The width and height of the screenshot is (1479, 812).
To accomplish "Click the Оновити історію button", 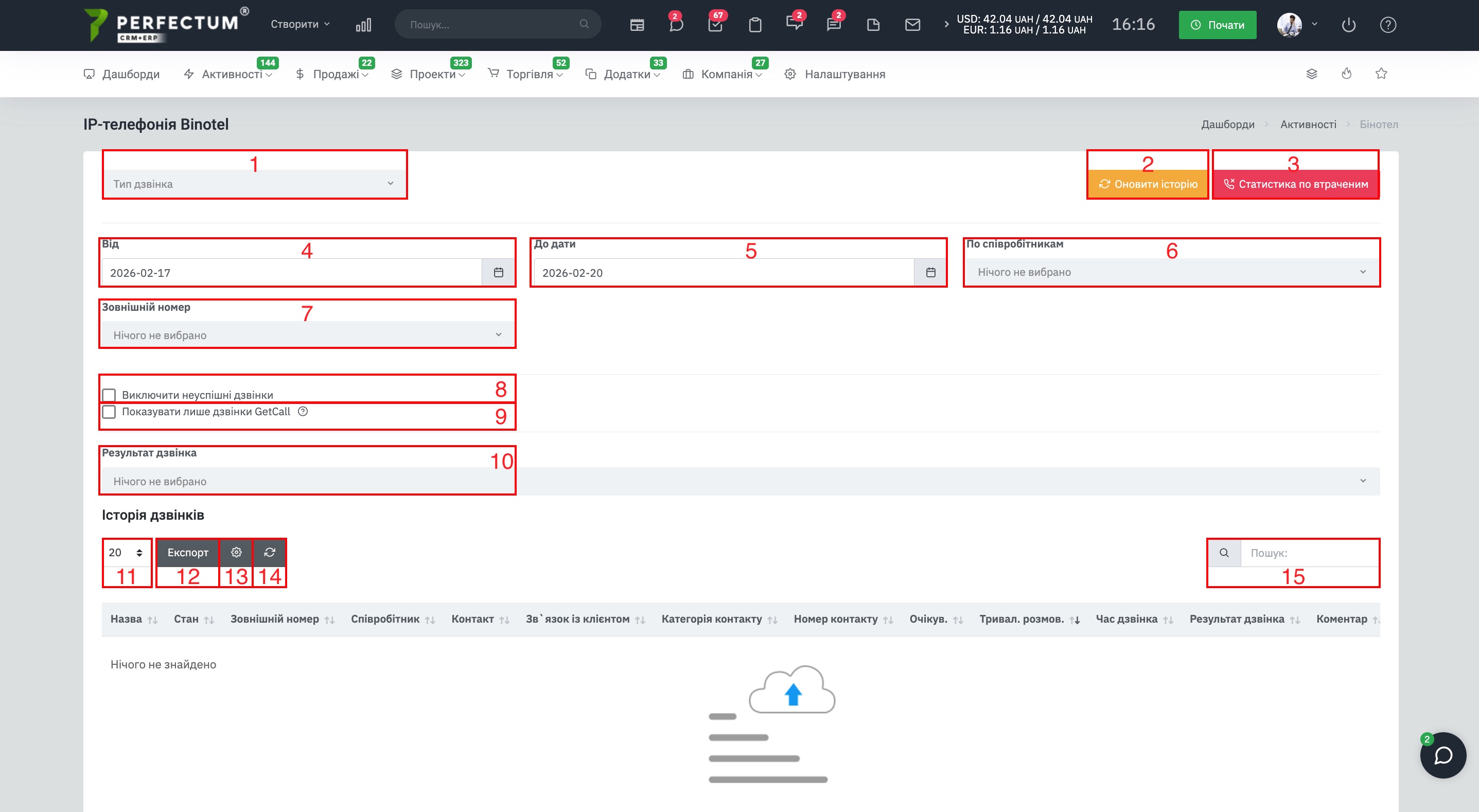I will [1148, 184].
